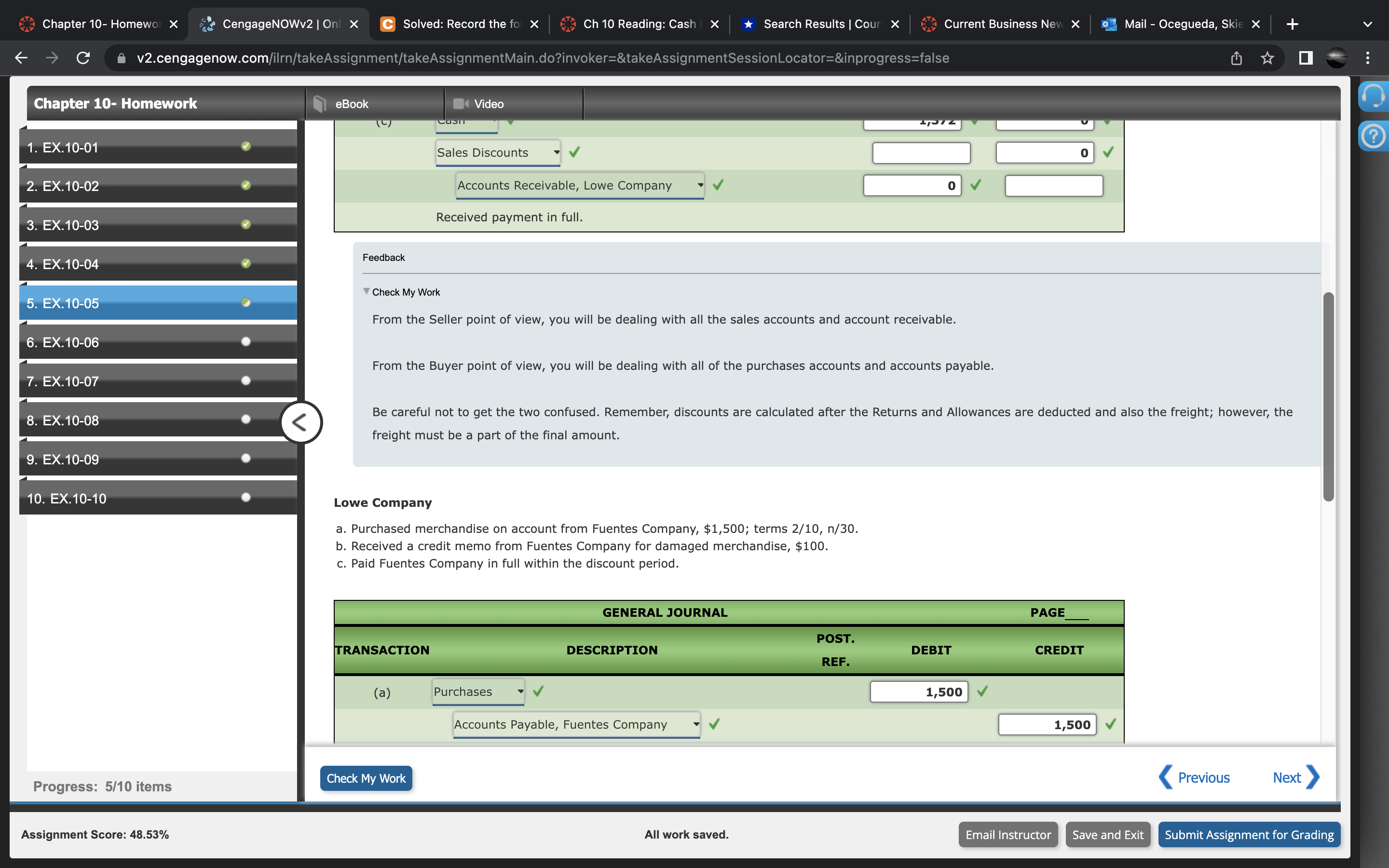Open the Video resource icon
The height and width of the screenshot is (868, 1389).
click(460, 104)
